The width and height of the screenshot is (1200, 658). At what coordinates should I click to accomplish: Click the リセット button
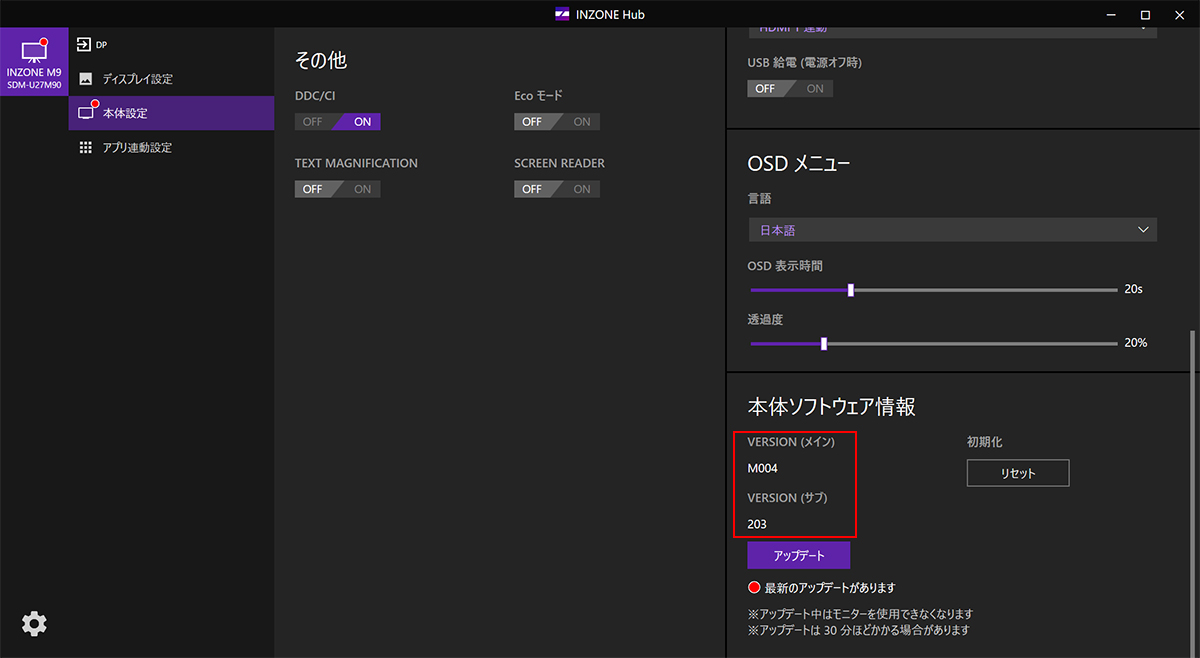[x=1017, y=473]
